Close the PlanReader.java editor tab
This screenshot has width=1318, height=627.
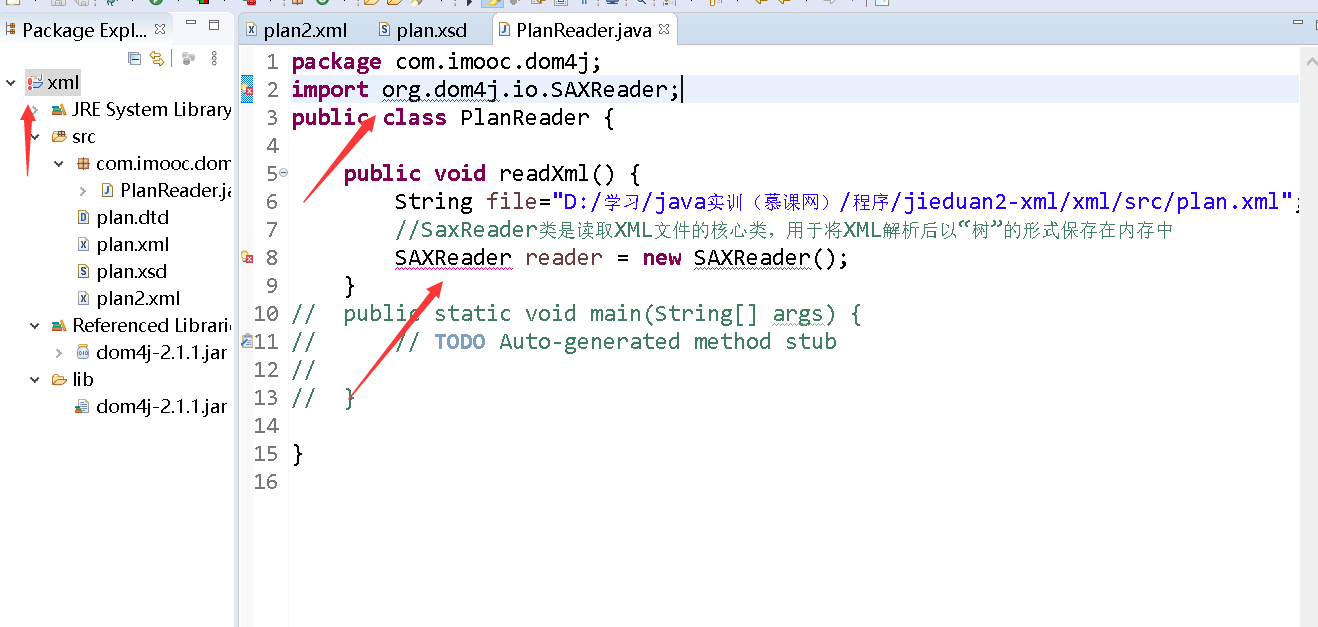click(x=664, y=30)
